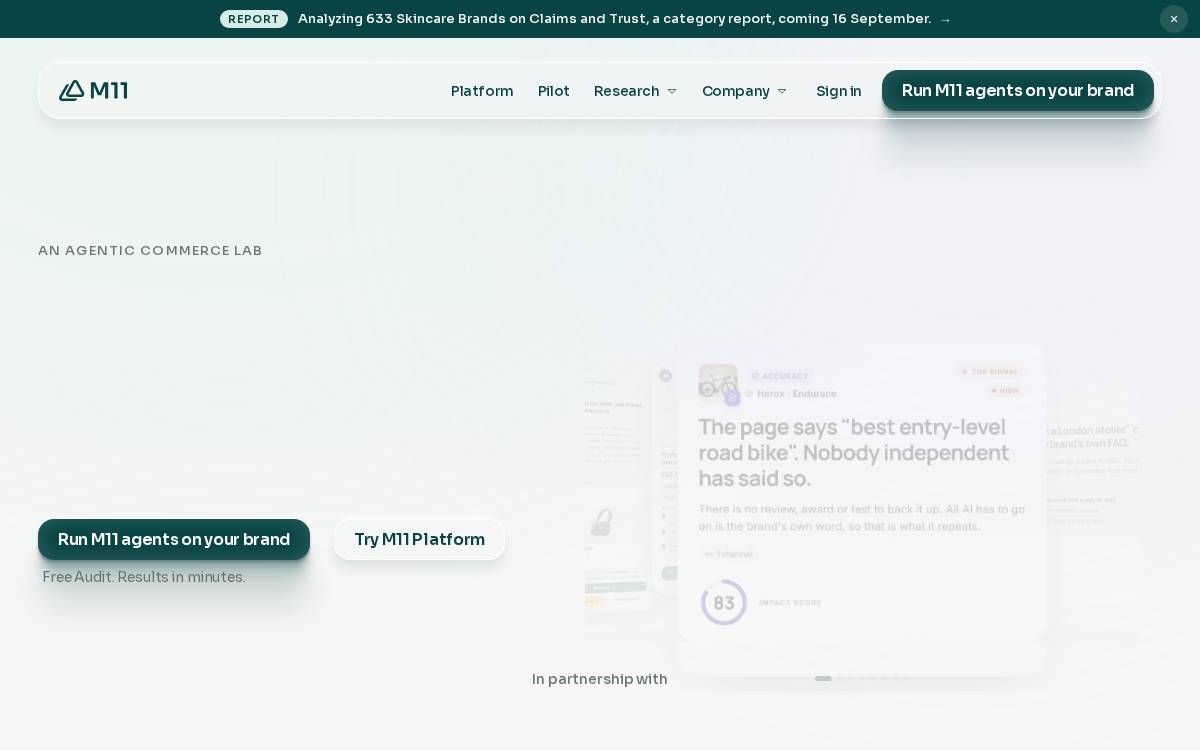Click the faded headphones image in left card
The width and height of the screenshot is (1200, 750).
point(600,523)
